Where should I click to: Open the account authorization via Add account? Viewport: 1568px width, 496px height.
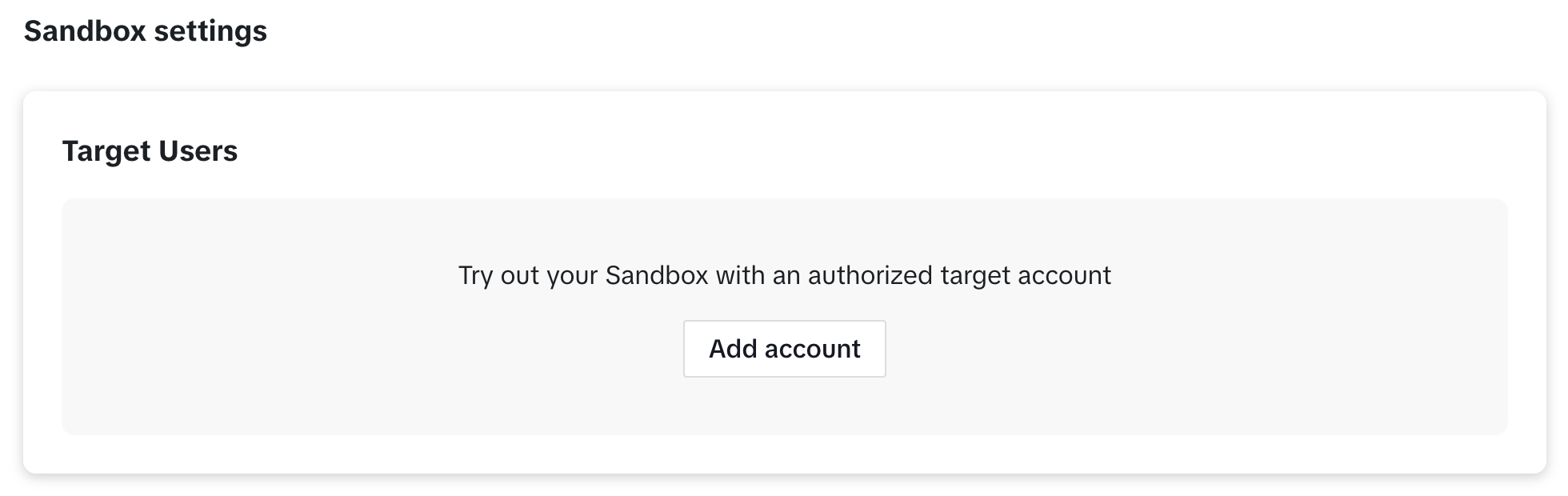click(x=784, y=348)
